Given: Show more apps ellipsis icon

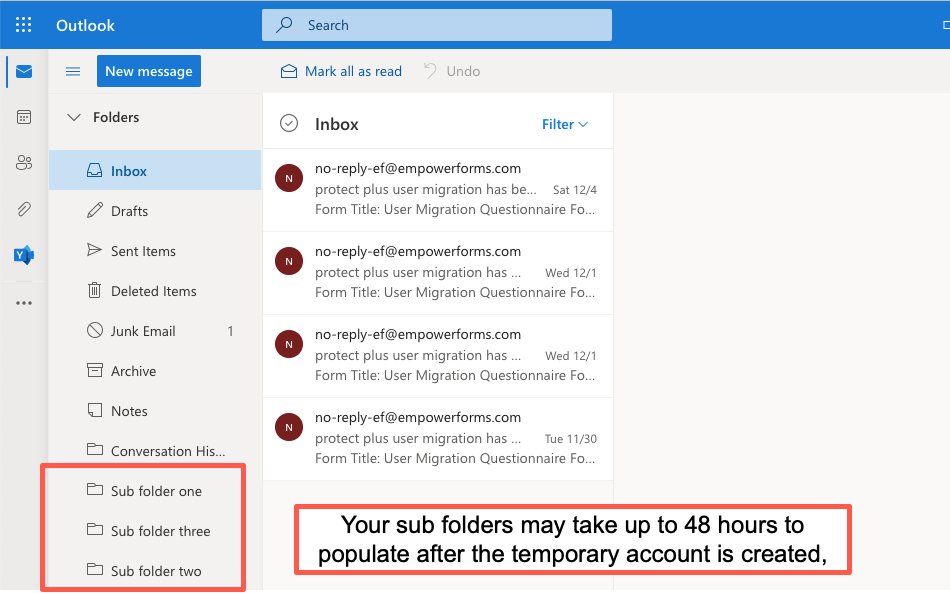Looking at the screenshot, I should (x=24, y=303).
